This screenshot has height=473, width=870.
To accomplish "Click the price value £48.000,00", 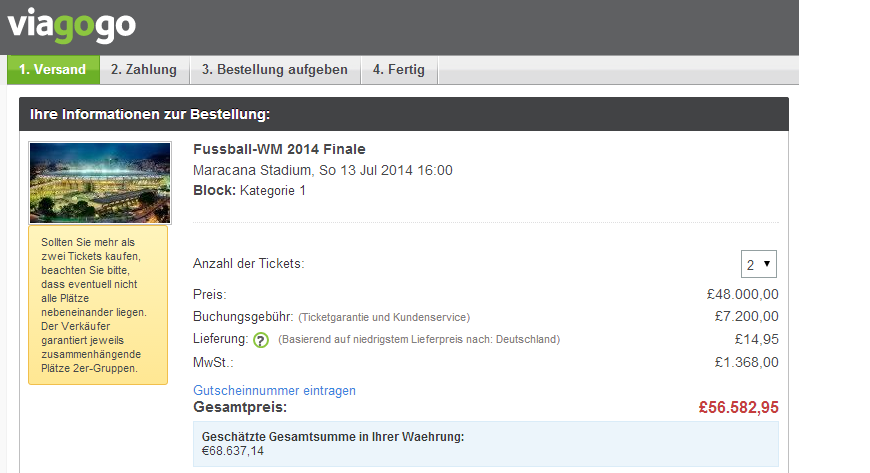I will [742, 294].
